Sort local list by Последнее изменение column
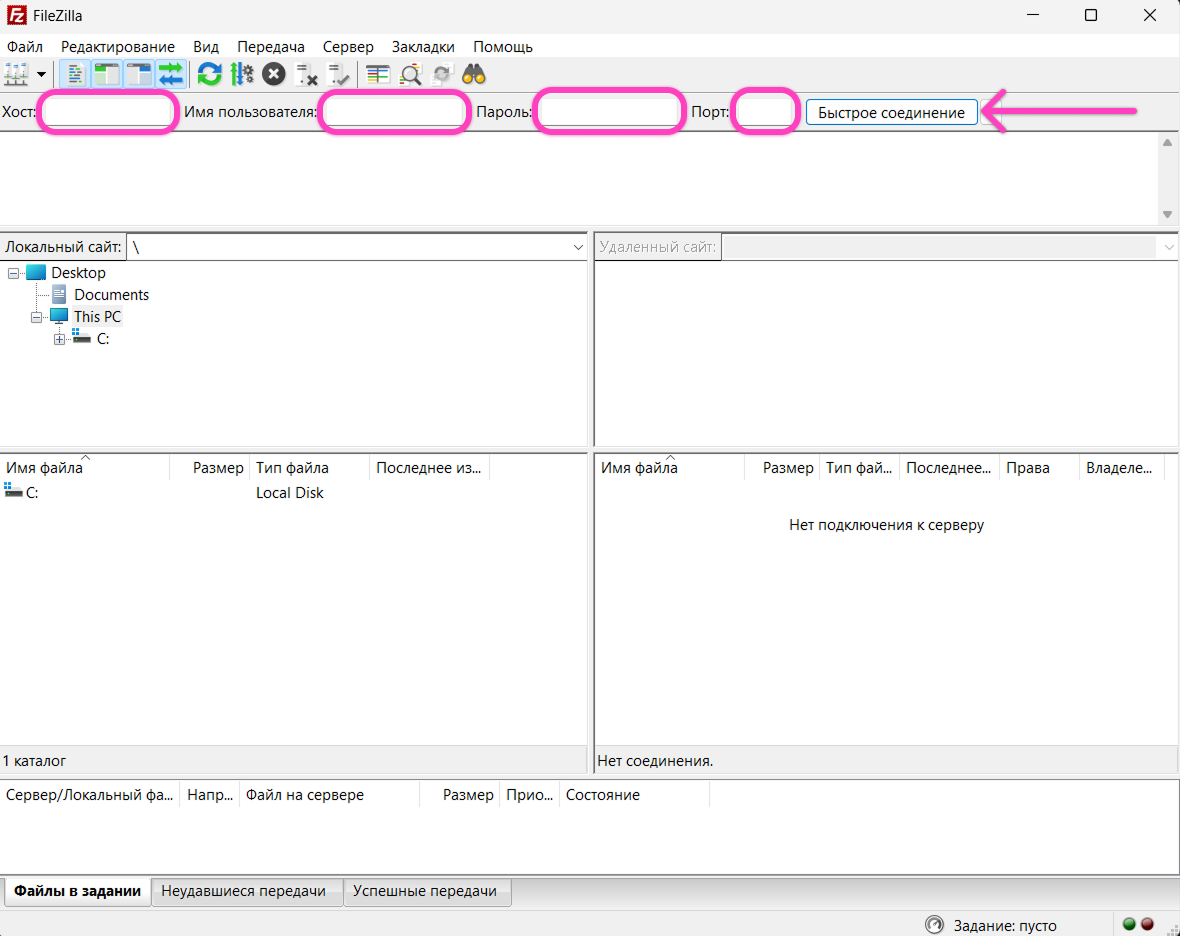The width and height of the screenshot is (1180, 936). 430,467
